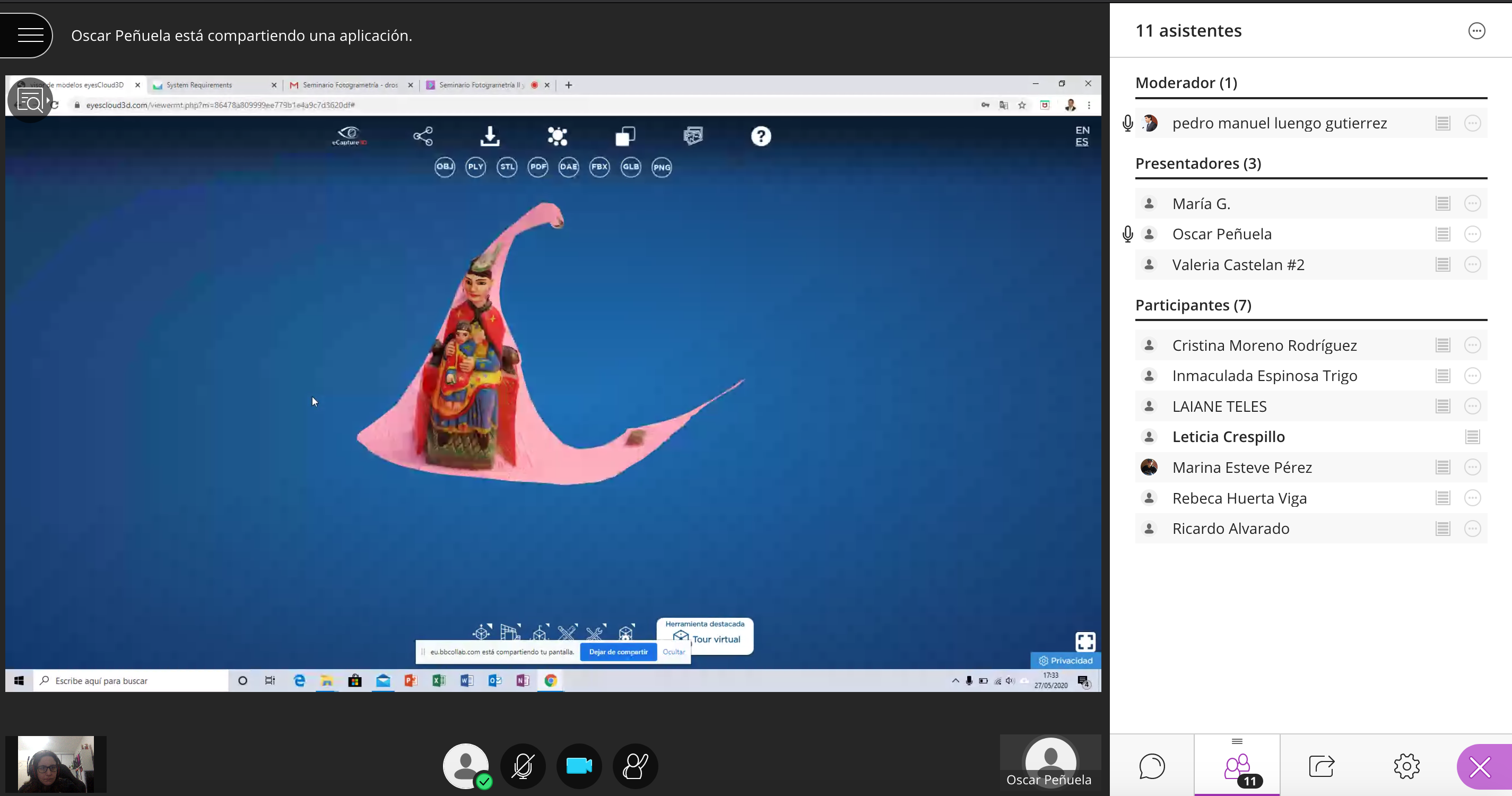The width and height of the screenshot is (1512, 796).
Task: Open options for 11 asistentes panel
Action: [x=1476, y=31]
